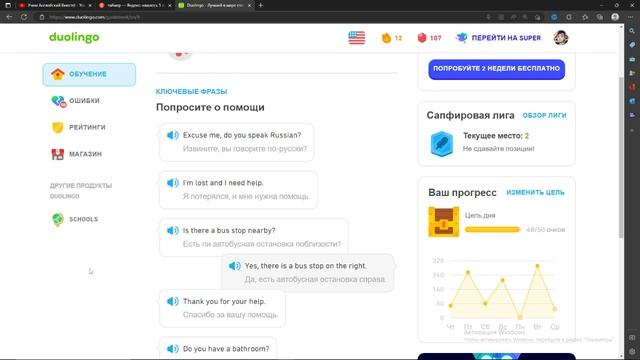Viewport: 640px width, 360px height.
Task: Open the browser three-dots menu
Action: (631, 17)
